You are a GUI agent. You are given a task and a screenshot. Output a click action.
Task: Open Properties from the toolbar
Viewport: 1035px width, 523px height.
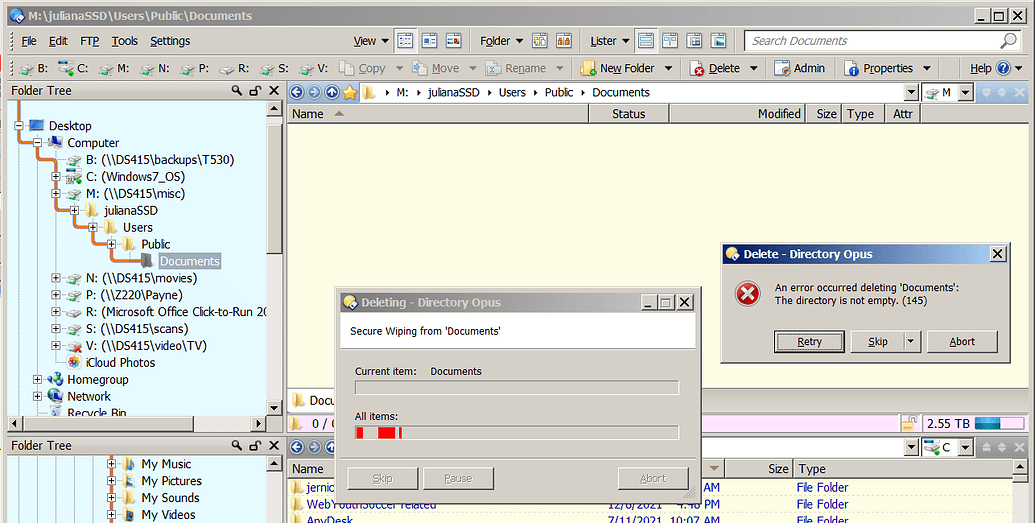pyautogui.click(x=878, y=68)
